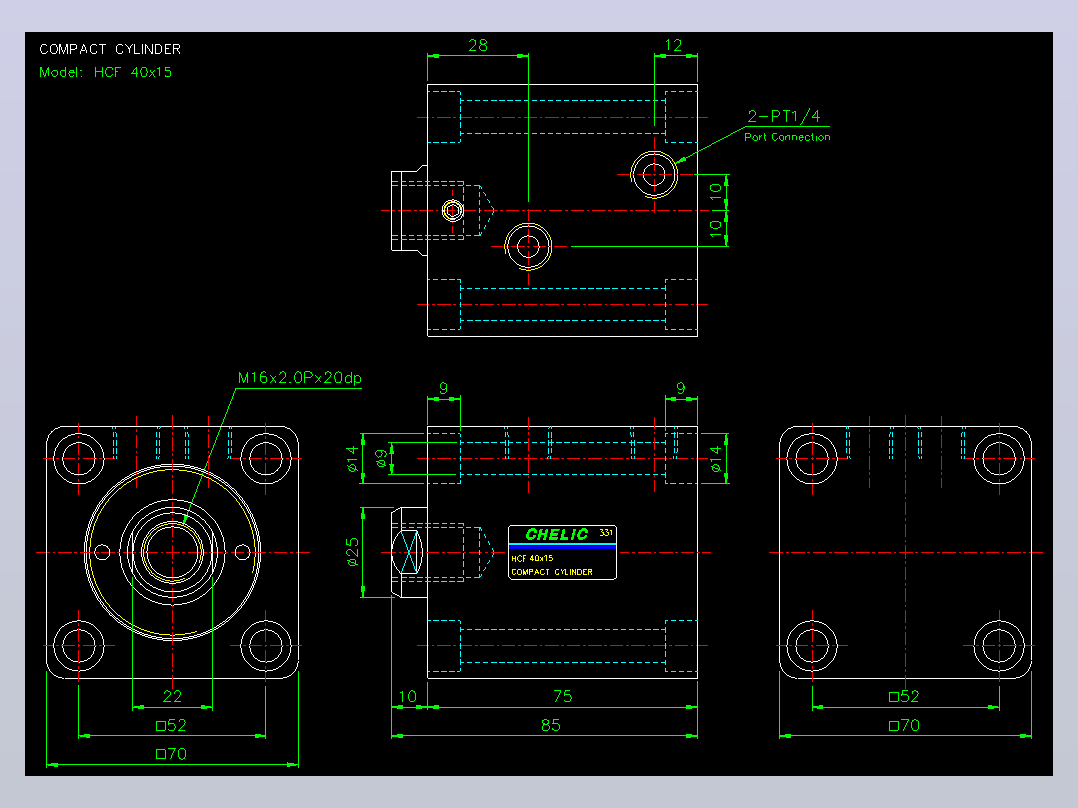Screen dimensions: 1078x808
Task: Select the white "COMPACT CYLINDER" drawing title
Action: (x=110, y=50)
